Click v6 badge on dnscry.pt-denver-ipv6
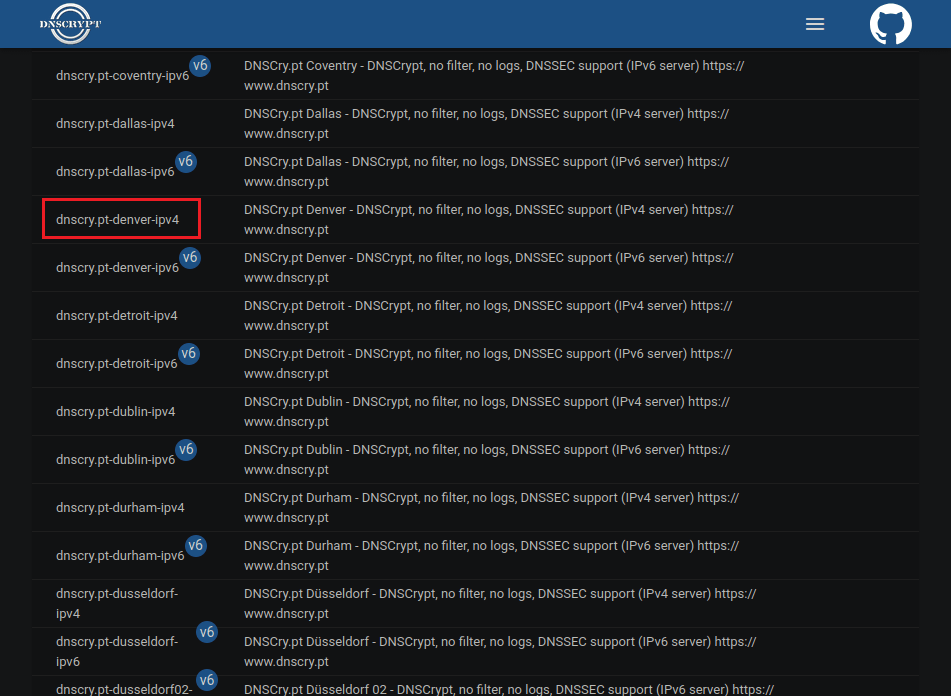Screen dimensions: 951x696 tap(190, 258)
